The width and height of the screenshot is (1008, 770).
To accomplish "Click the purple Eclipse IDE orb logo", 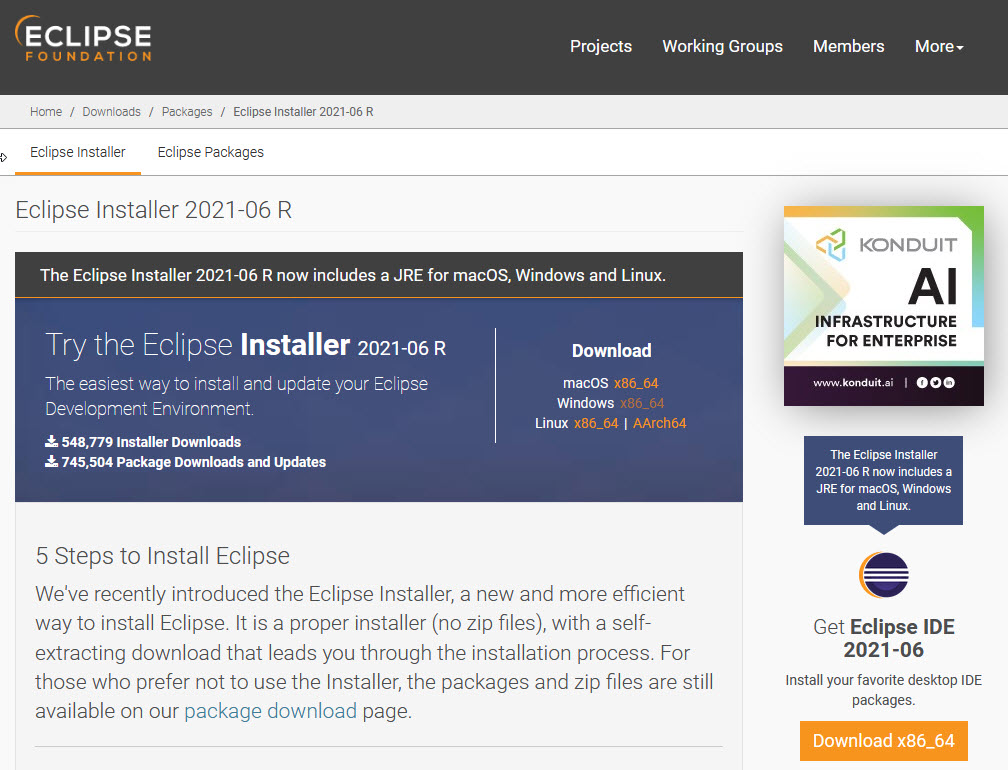I will [x=883, y=575].
